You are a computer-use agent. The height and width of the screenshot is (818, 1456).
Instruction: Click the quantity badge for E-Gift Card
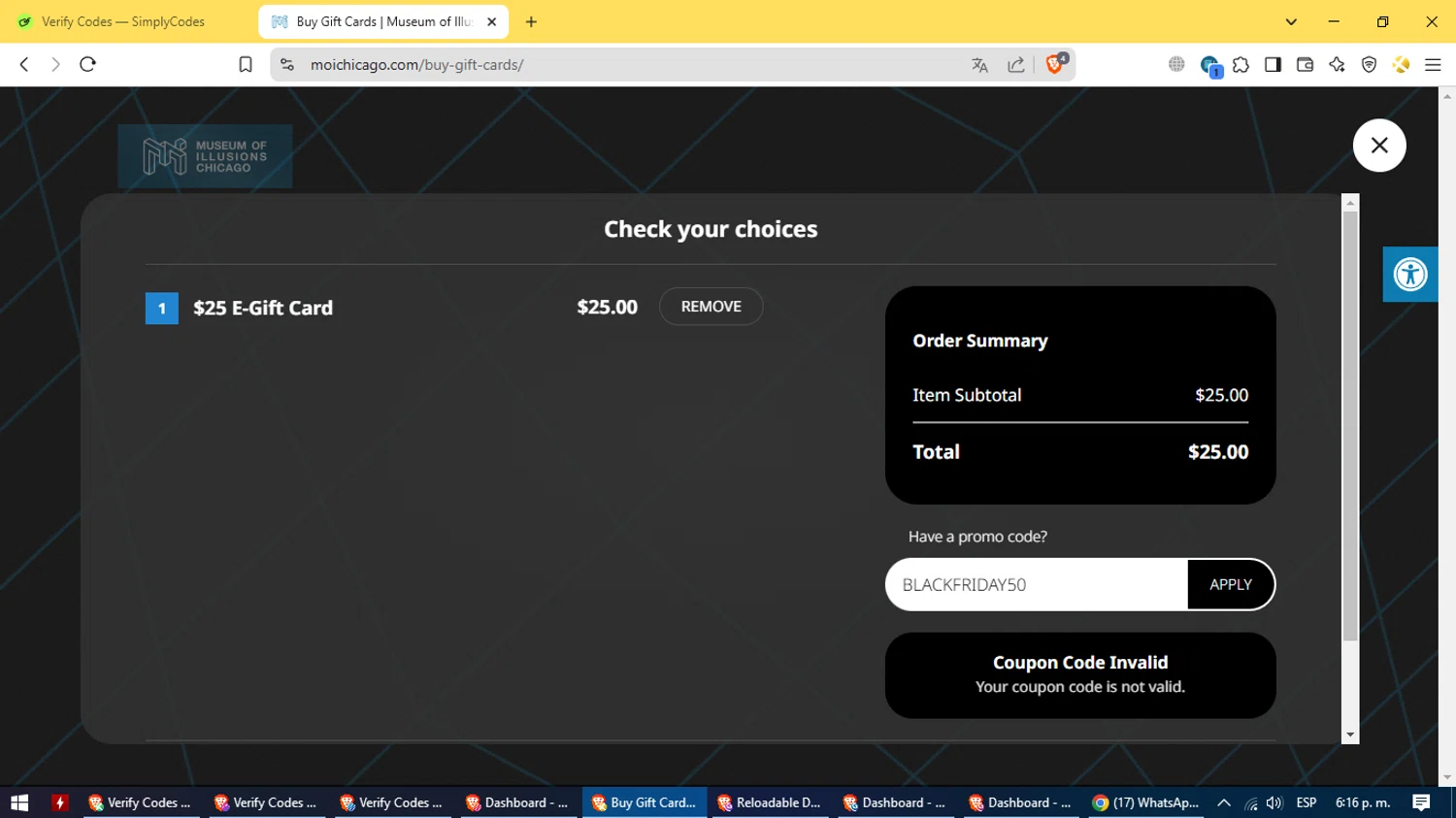(162, 309)
